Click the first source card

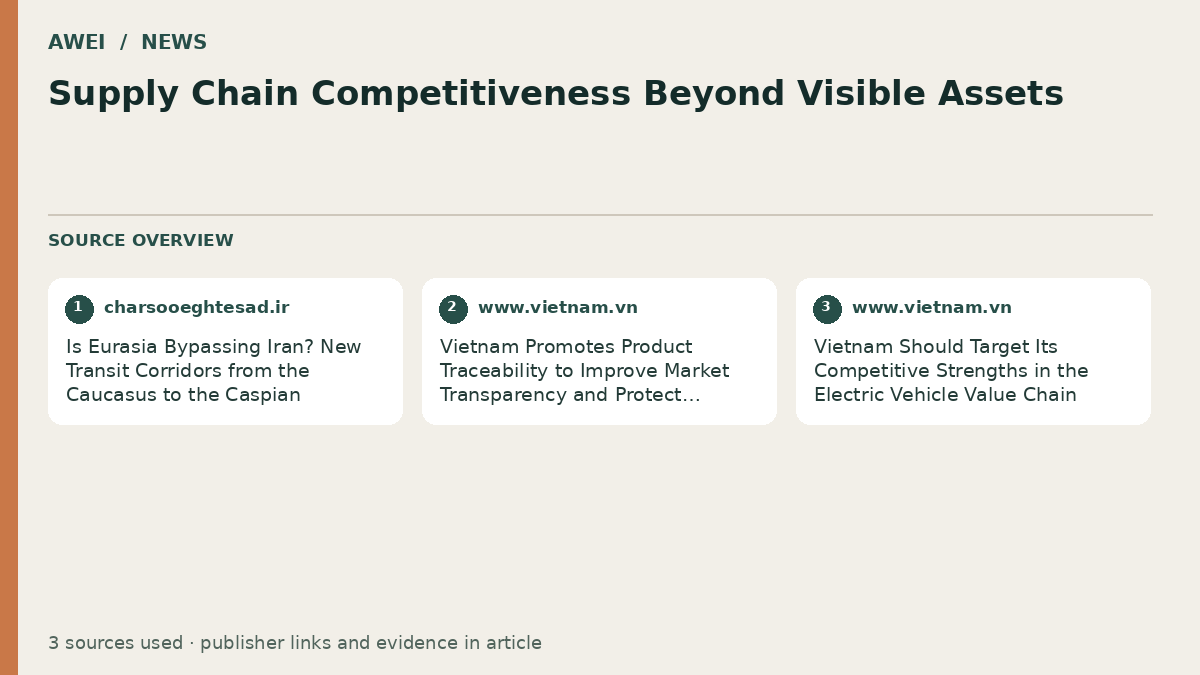pos(225,351)
